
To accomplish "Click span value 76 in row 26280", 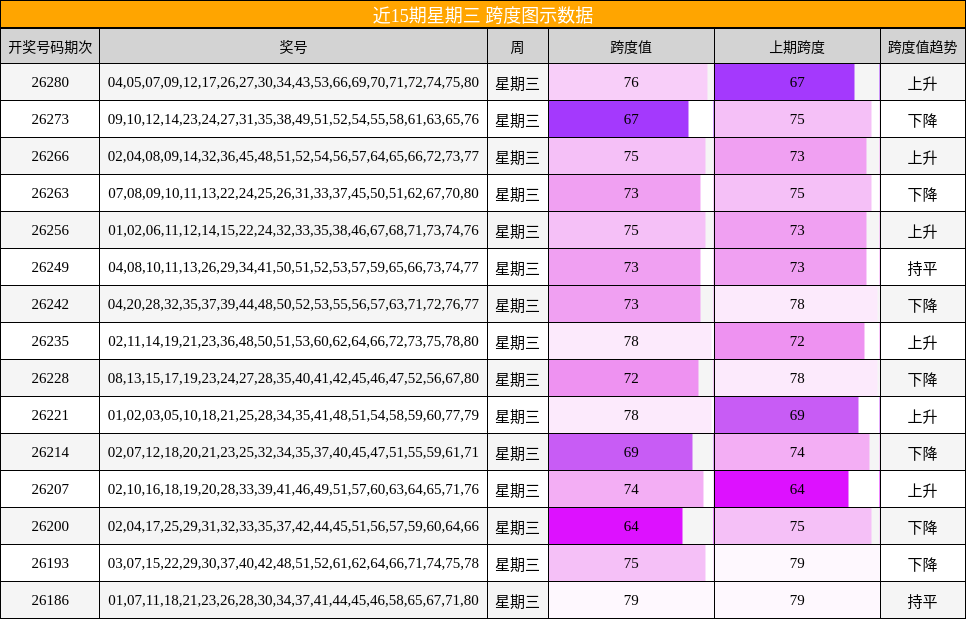I will pos(631,83).
